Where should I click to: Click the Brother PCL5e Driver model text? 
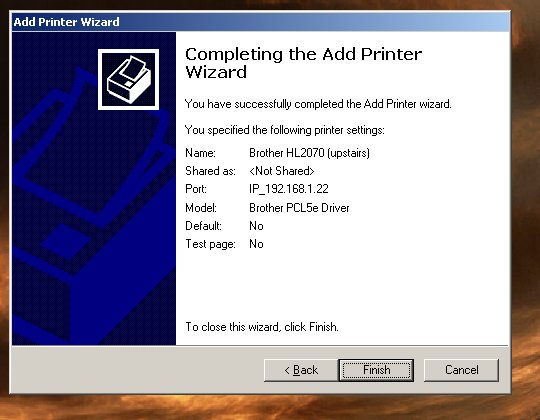click(299, 208)
